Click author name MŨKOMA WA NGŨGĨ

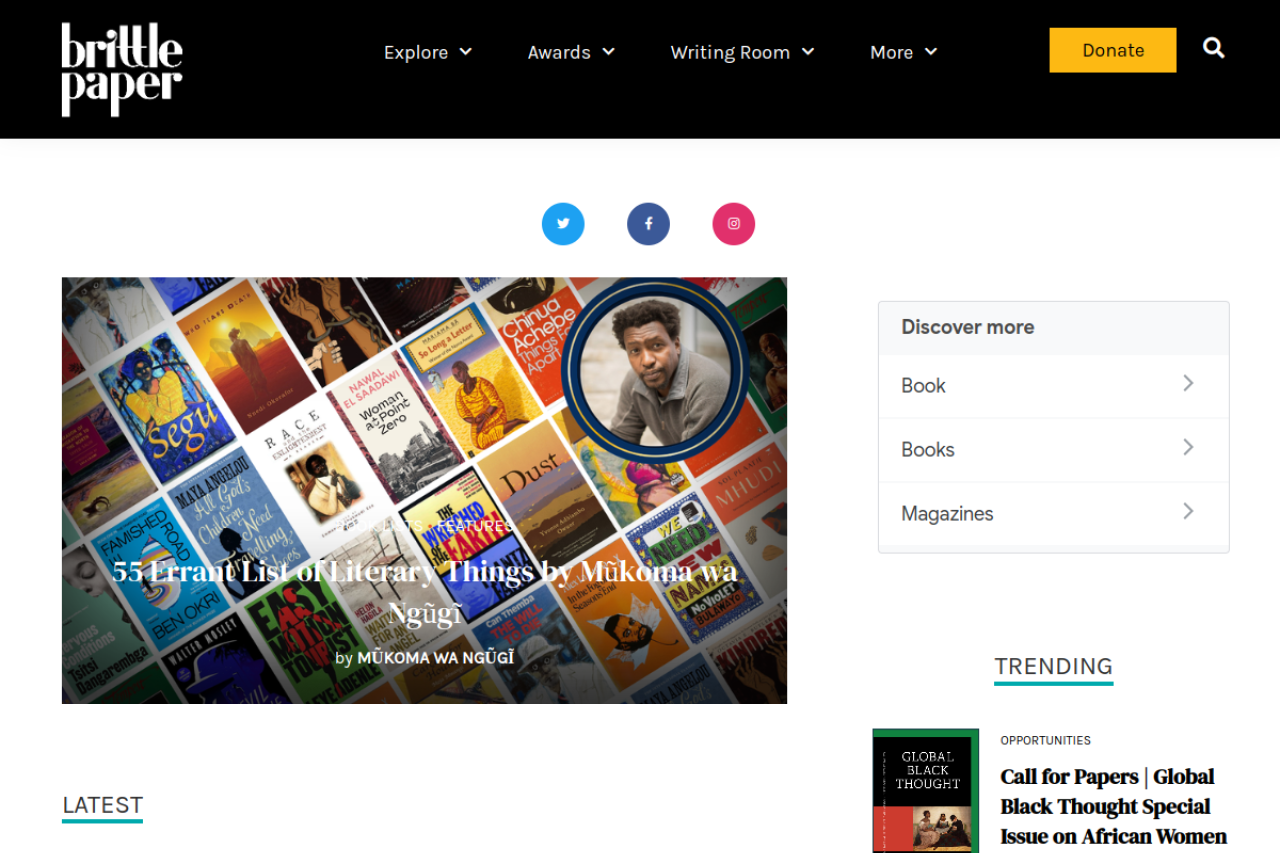[435, 658]
